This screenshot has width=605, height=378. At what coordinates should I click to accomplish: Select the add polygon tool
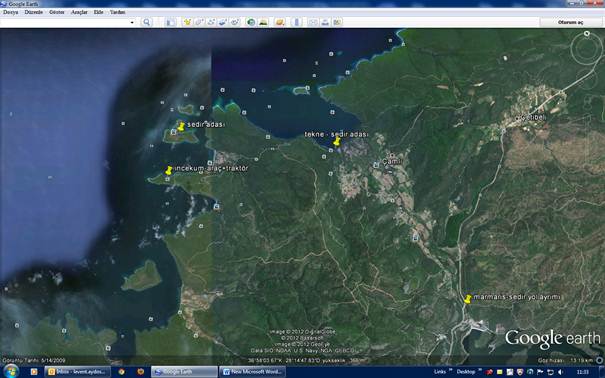coord(199,22)
